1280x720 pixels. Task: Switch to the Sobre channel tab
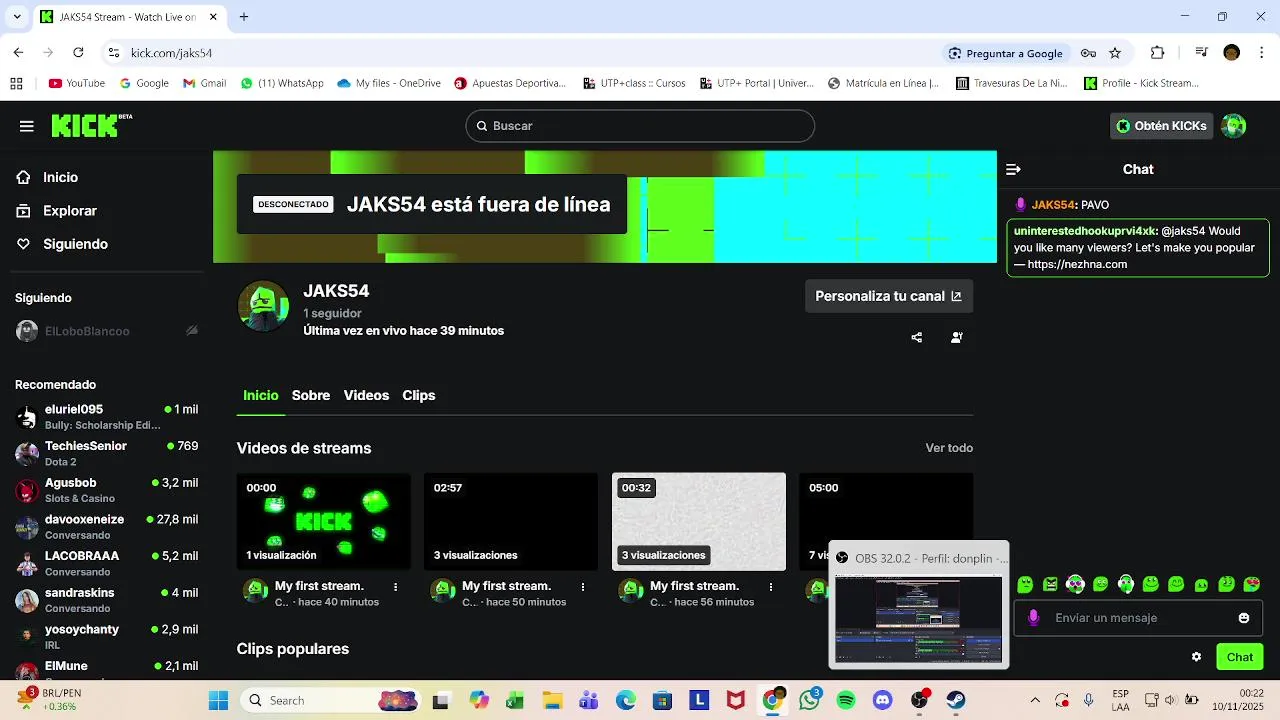[x=311, y=396]
